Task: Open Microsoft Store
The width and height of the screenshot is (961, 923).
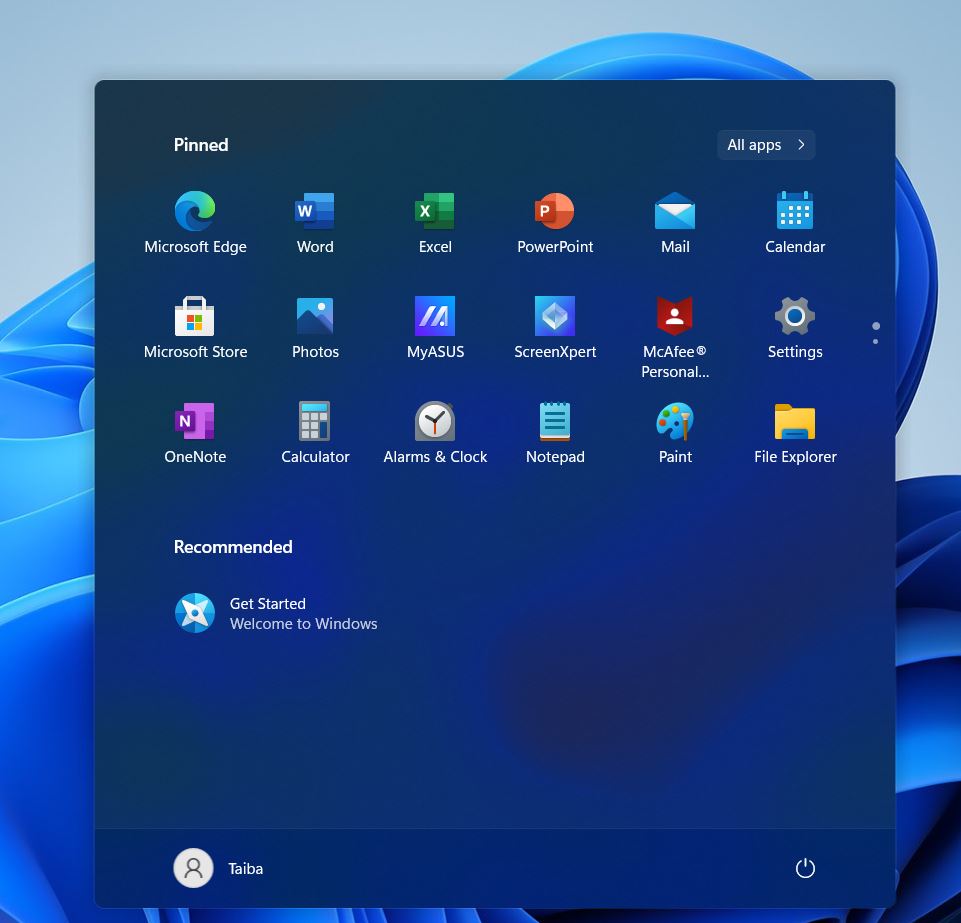Action: (195, 316)
